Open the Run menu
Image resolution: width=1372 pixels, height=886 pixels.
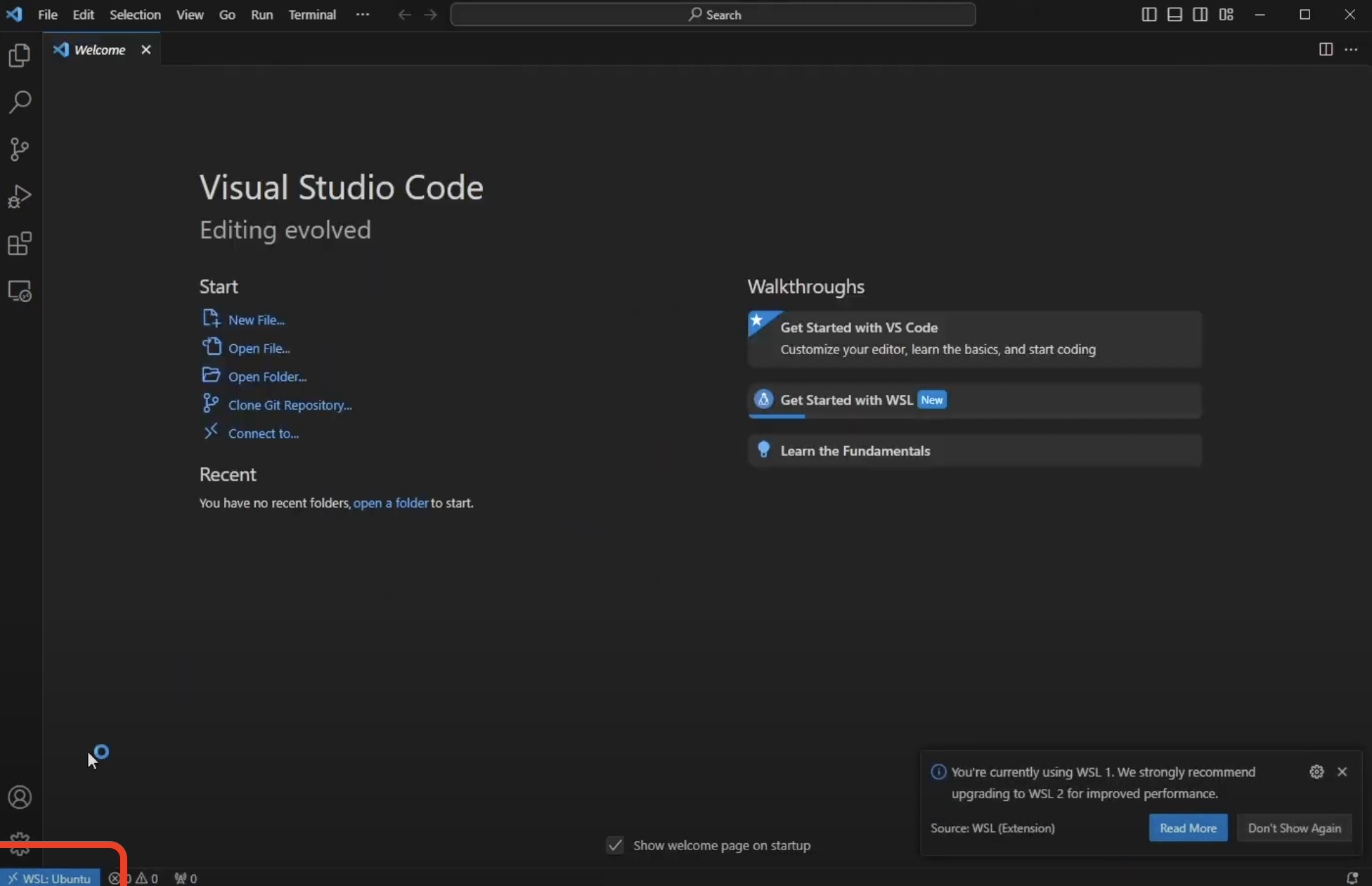(261, 15)
